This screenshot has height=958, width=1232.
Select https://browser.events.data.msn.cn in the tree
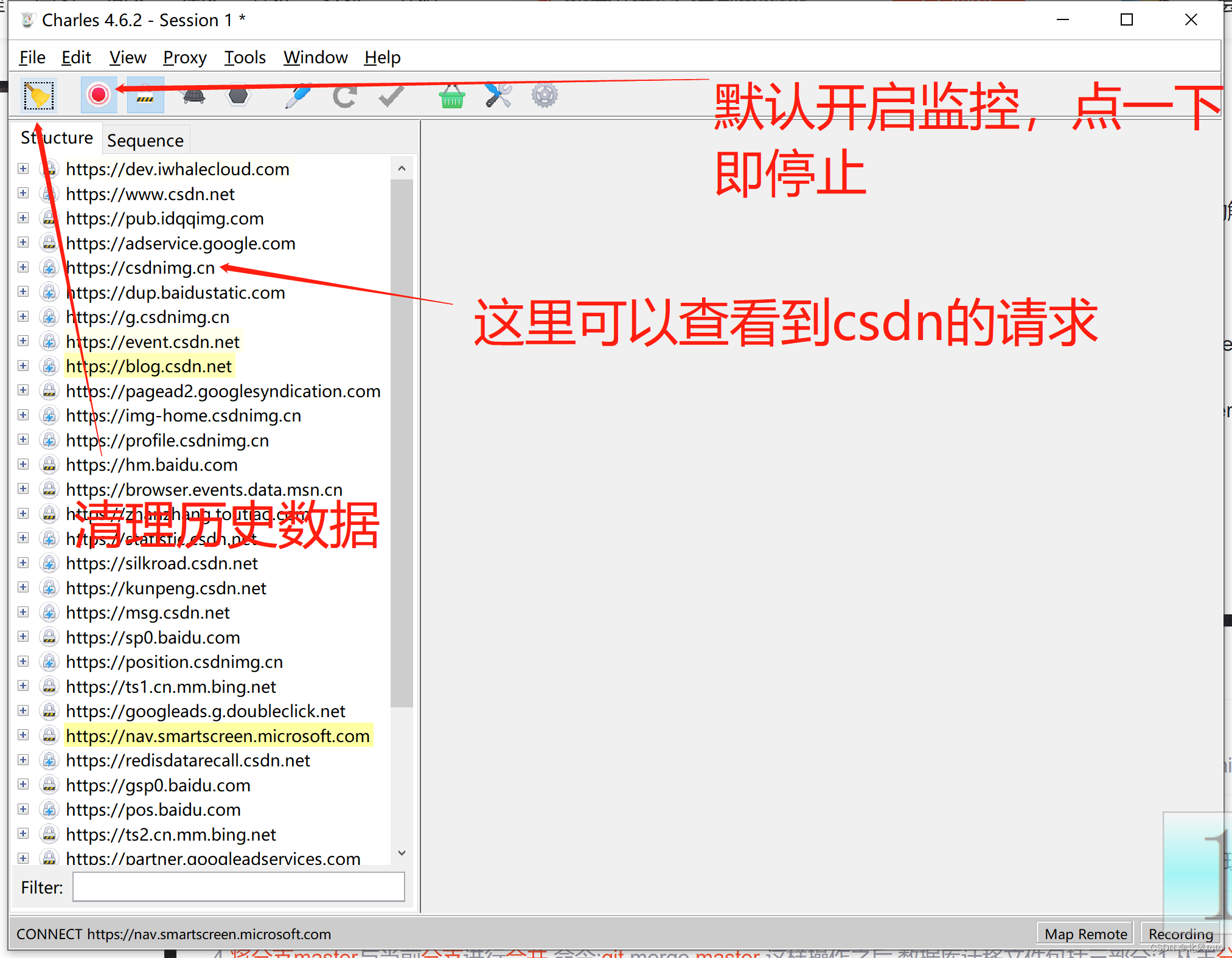tap(204, 490)
